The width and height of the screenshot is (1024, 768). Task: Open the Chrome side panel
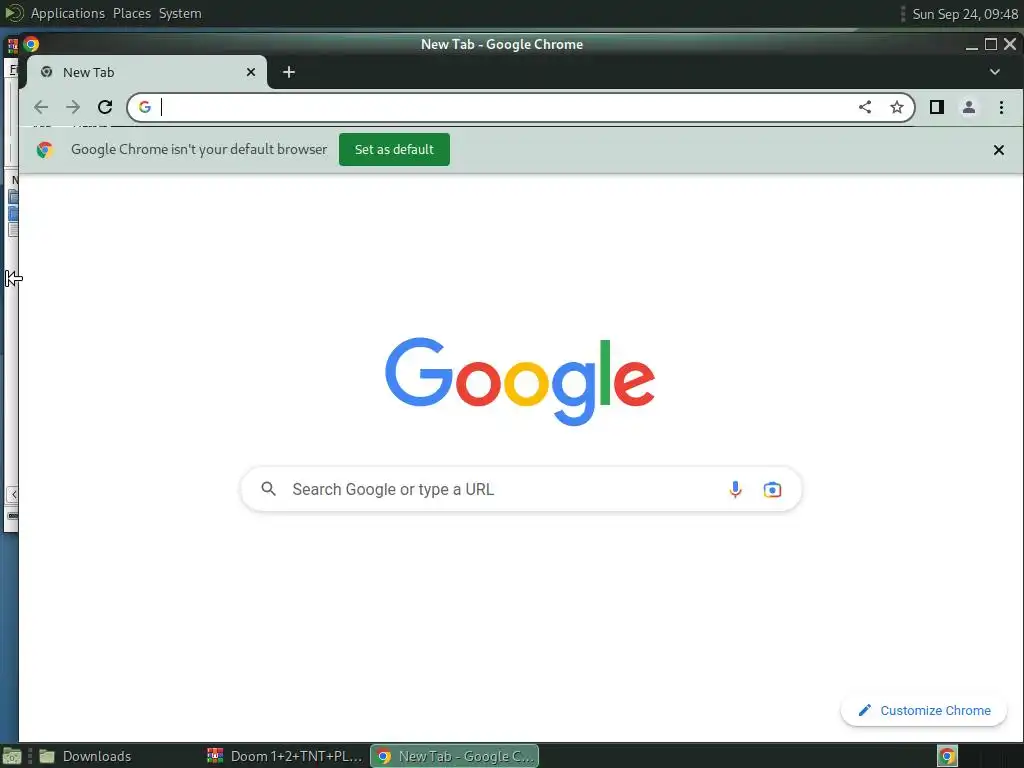(x=936, y=107)
